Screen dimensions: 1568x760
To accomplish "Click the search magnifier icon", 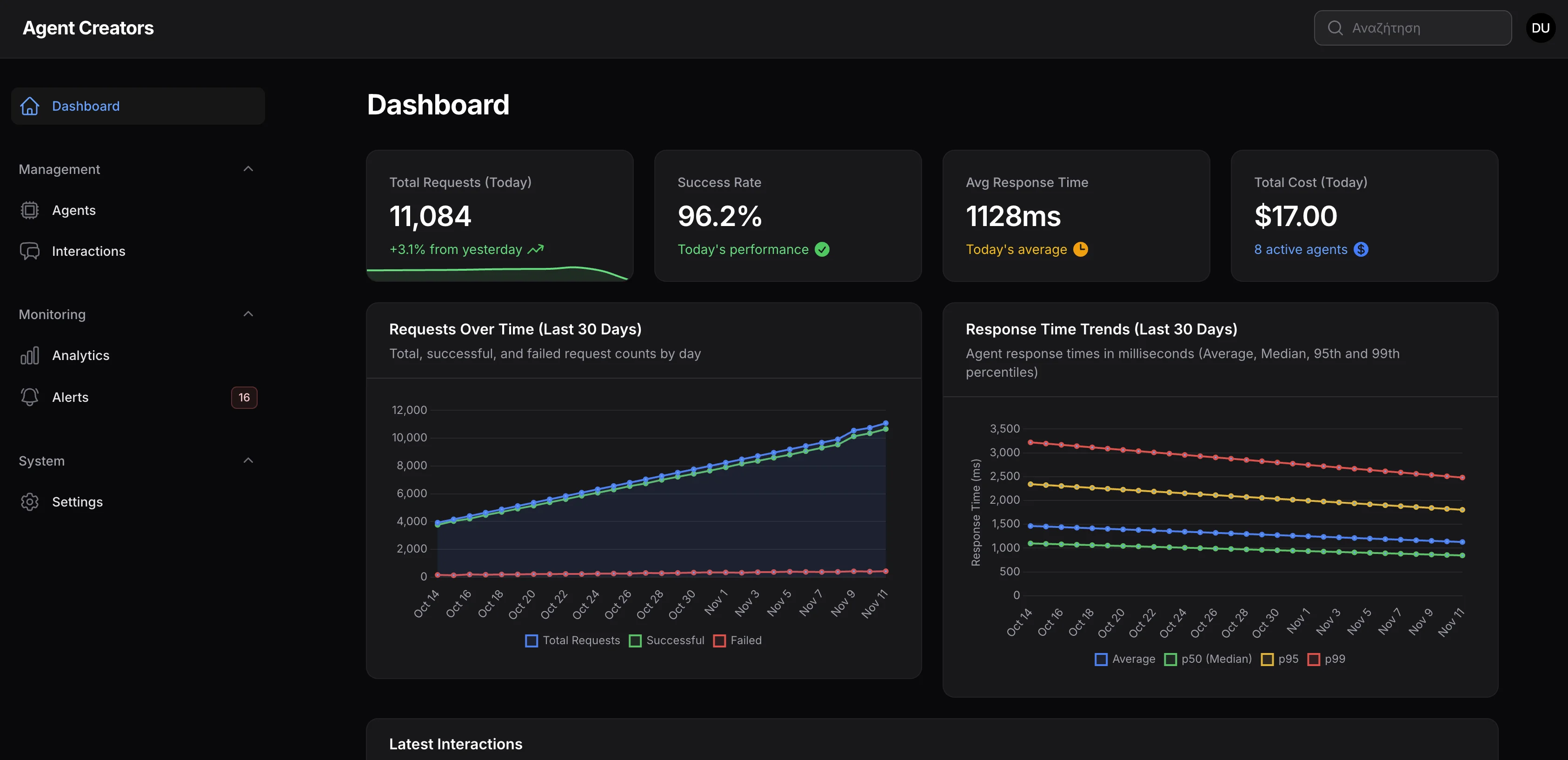I will [1335, 28].
